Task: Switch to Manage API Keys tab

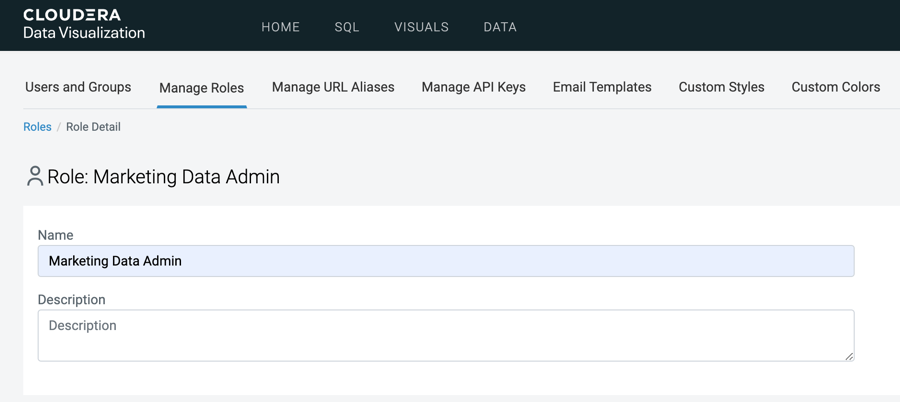Action: pos(473,87)
